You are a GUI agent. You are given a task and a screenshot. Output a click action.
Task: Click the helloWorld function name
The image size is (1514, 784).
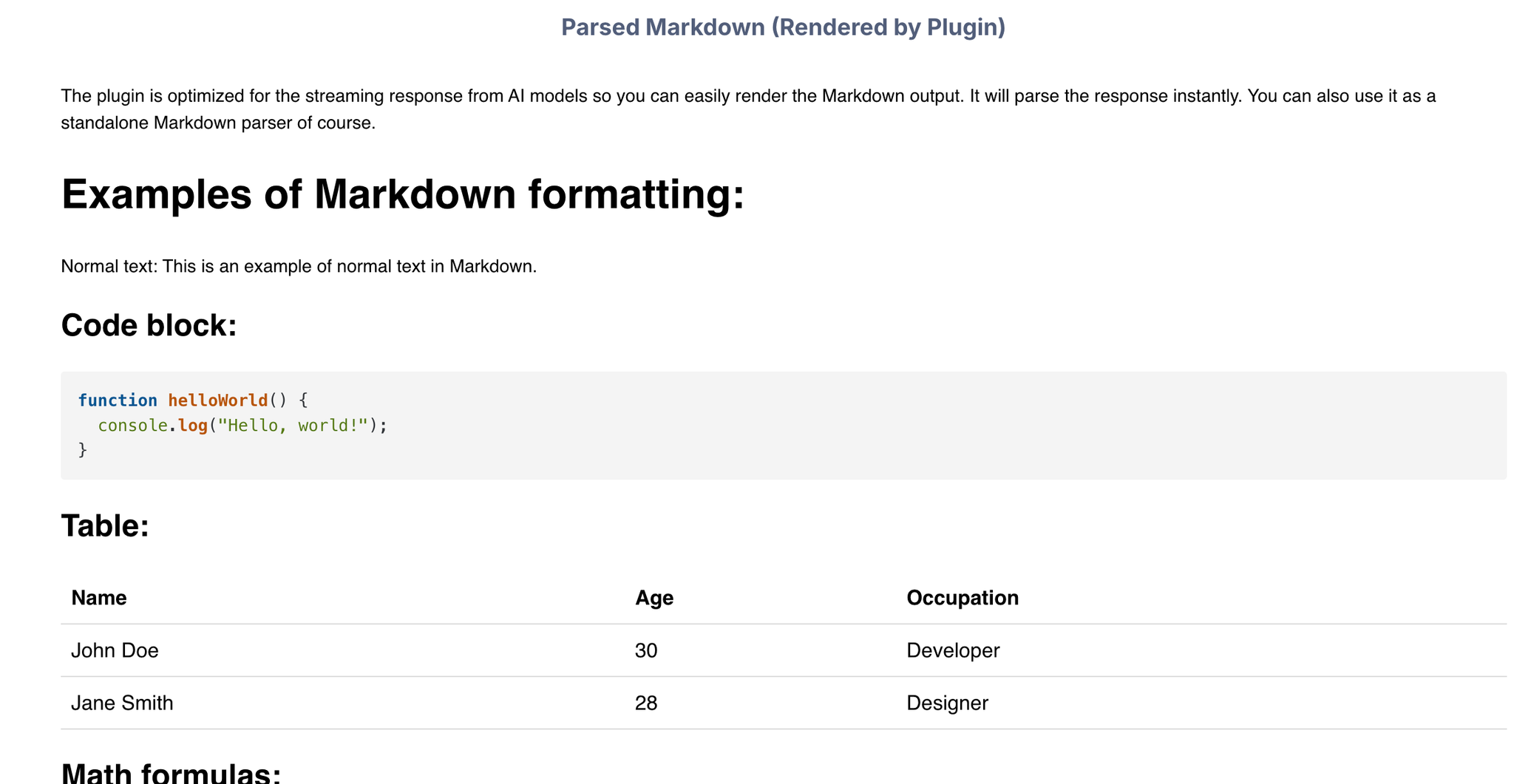tap(218, 400)
